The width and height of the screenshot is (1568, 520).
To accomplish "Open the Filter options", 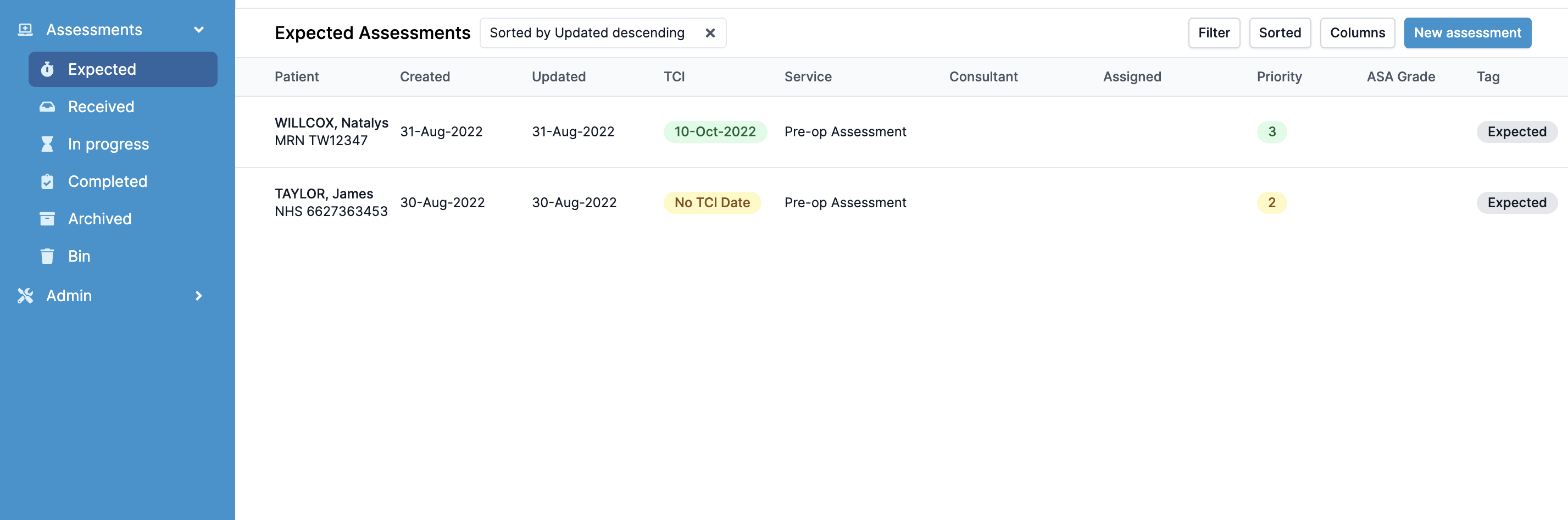I will (1213, 33).
